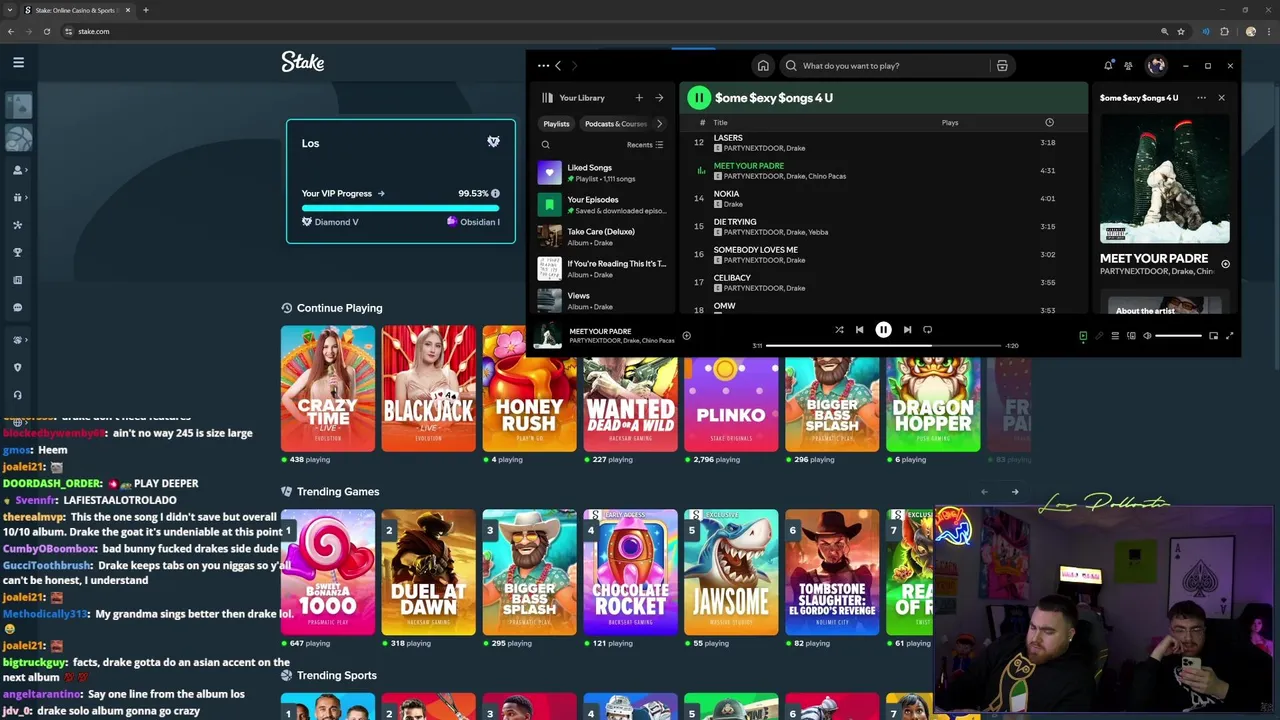Skip to next track
The image size is (1280, 720).
click(x=907, y=330)
